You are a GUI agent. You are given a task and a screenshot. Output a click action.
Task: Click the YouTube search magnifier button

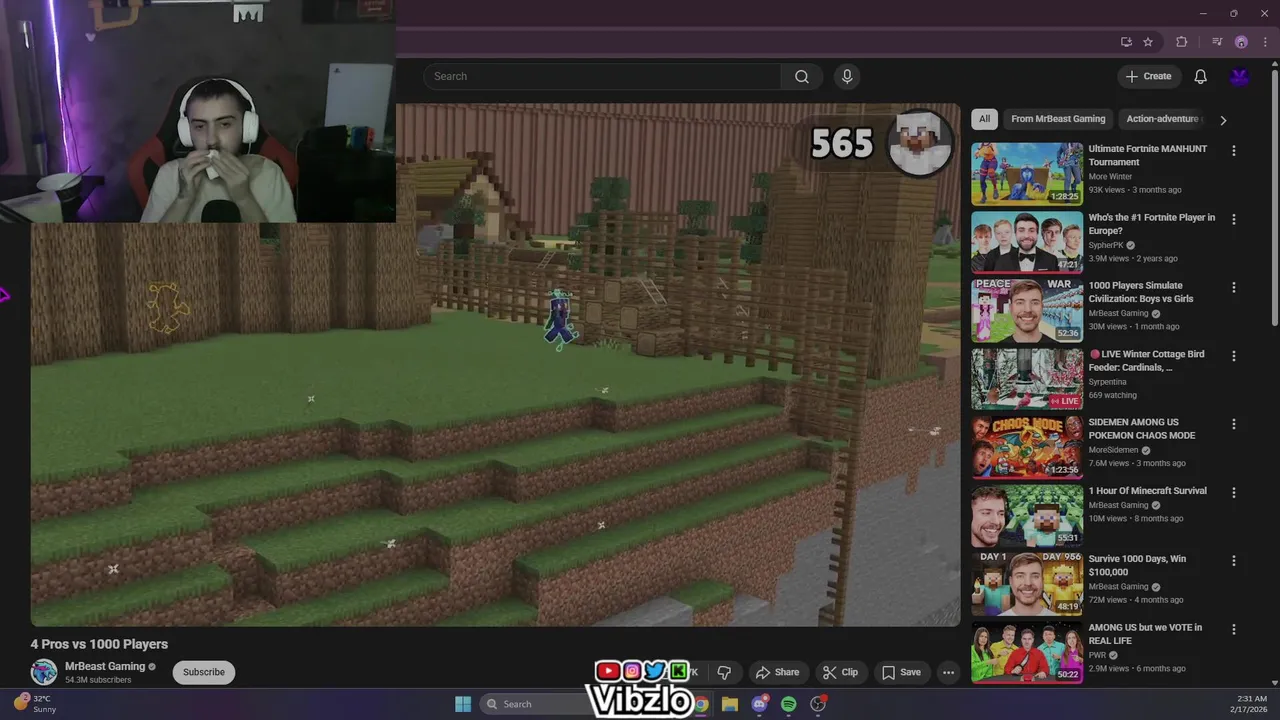pyautogui.click(x=802, y=77)
